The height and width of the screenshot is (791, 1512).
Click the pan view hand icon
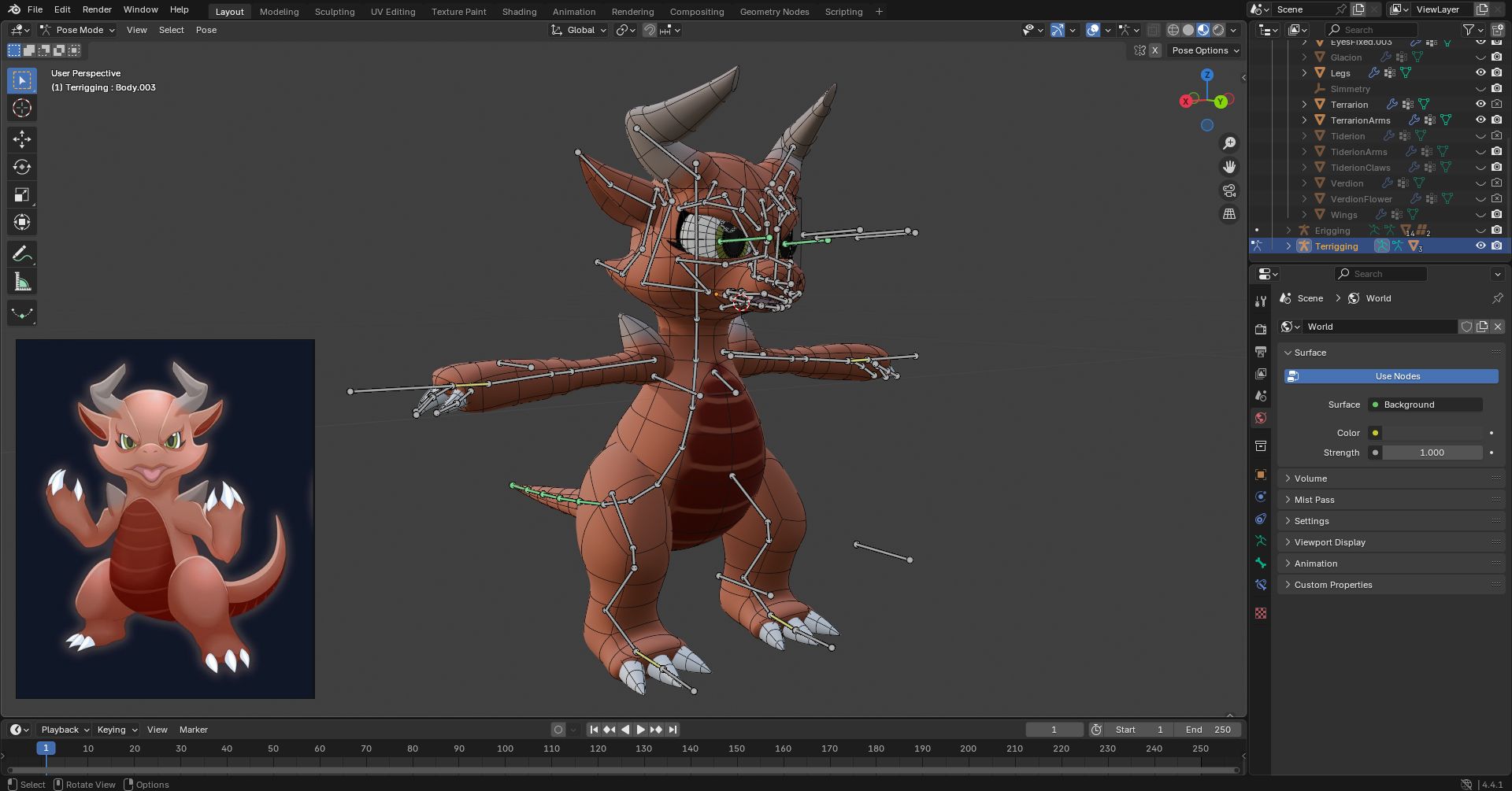1229,167
